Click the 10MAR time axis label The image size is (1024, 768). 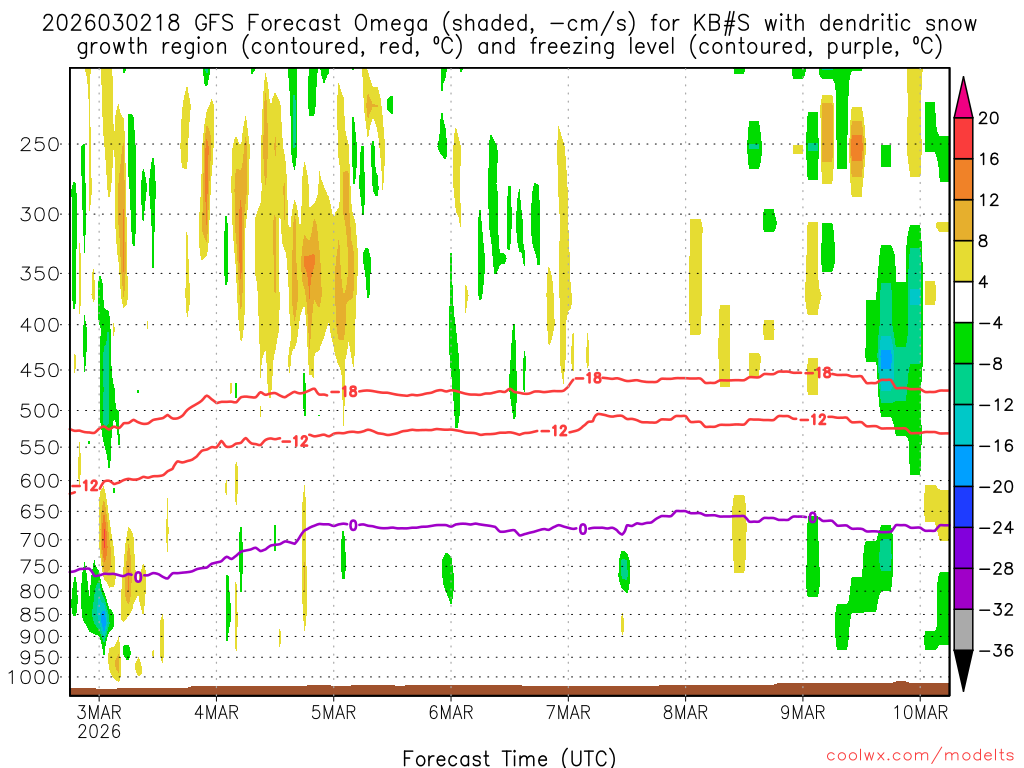coord(920,712)
